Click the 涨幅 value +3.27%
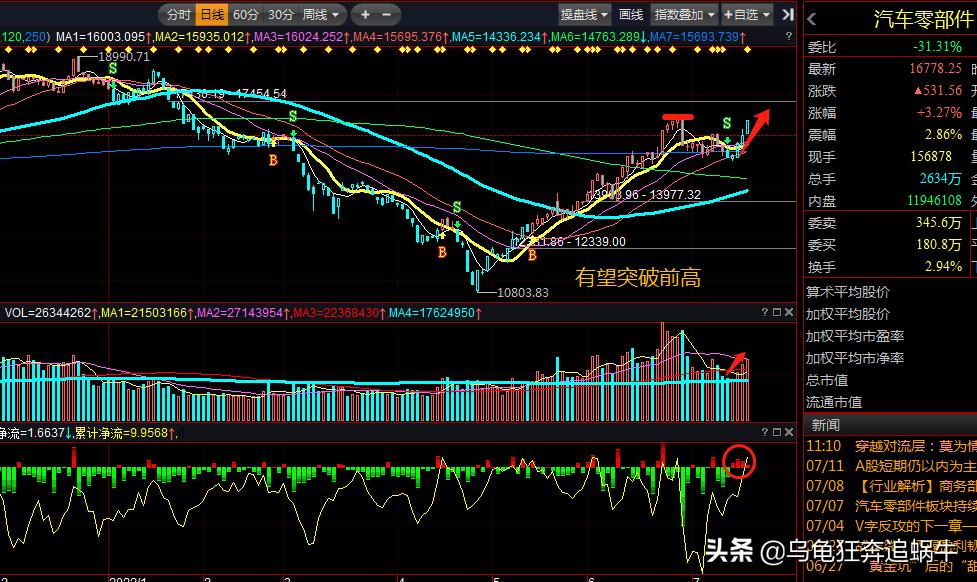 tap(939, 113)
